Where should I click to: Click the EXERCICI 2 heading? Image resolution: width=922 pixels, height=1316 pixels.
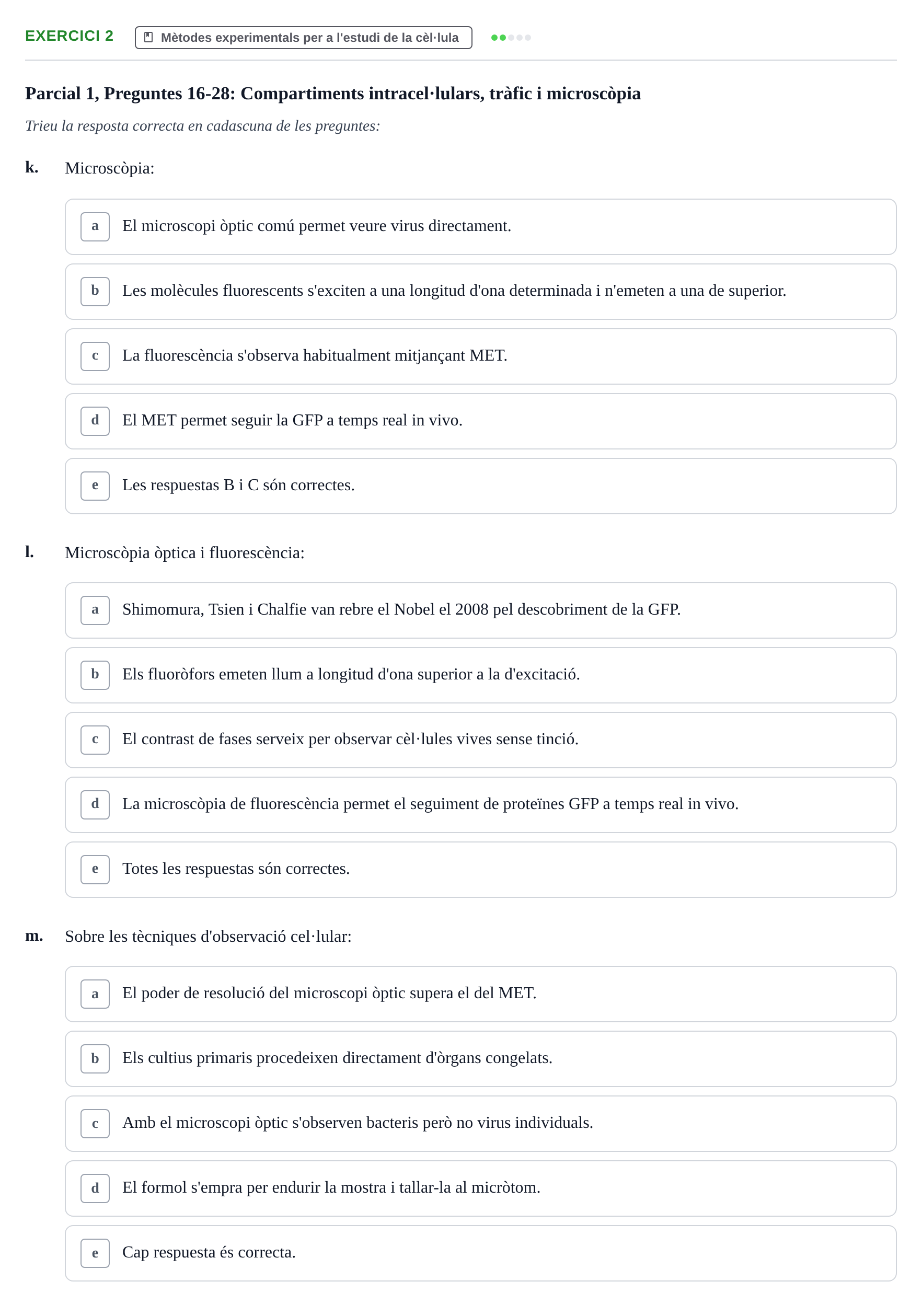tap(70, 36)
